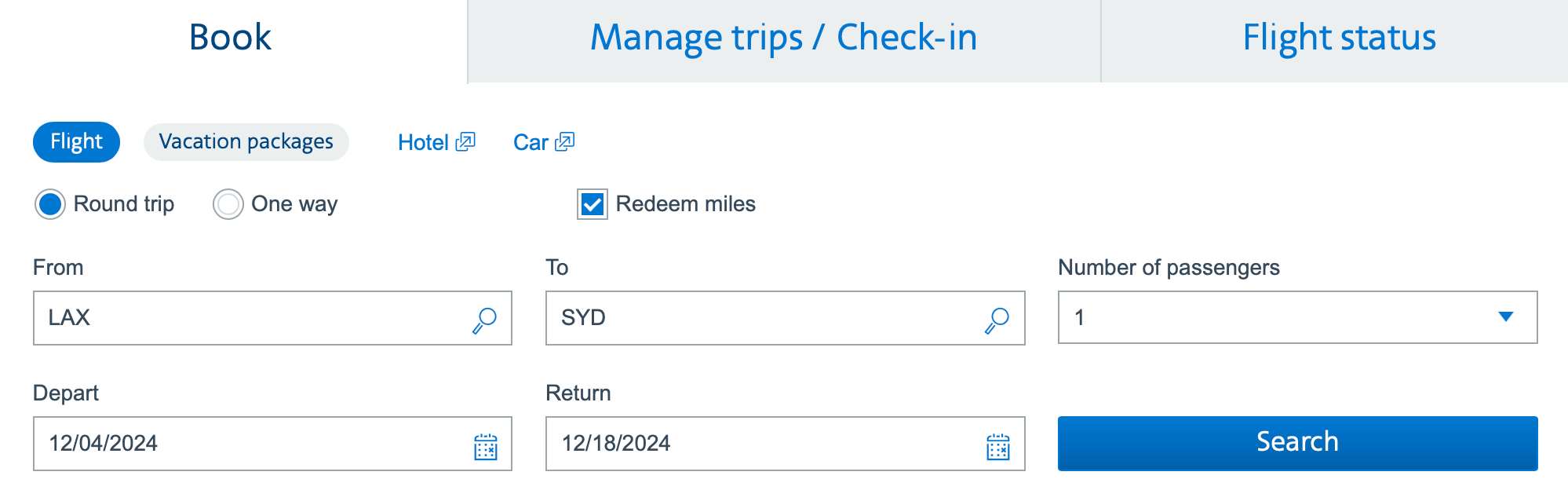Open the Manage trips / Check-in tab
Screen dimensions: 1568x490
[x=783, y=38]
